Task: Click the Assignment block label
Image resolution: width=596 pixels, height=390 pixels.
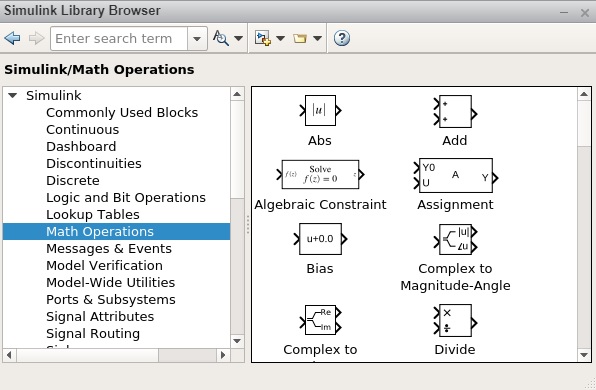Action: (x=455, y=205)
